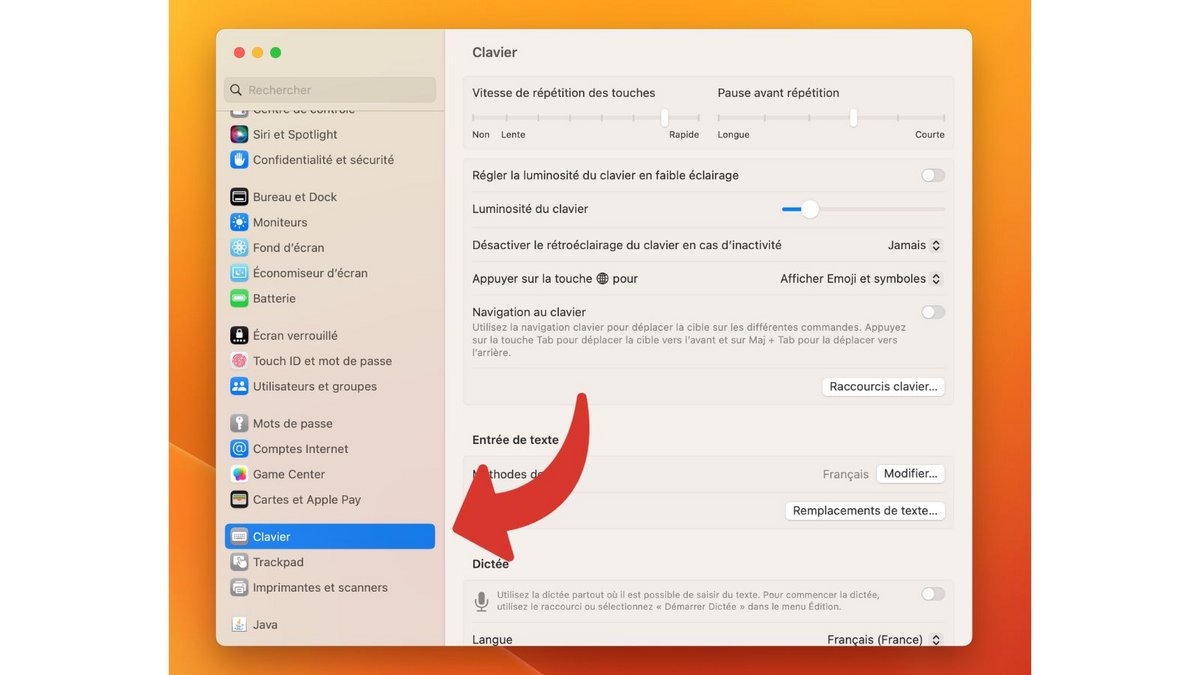1200x675 pixels.
Task: Click the Français input source label
Action: point(846,474)
